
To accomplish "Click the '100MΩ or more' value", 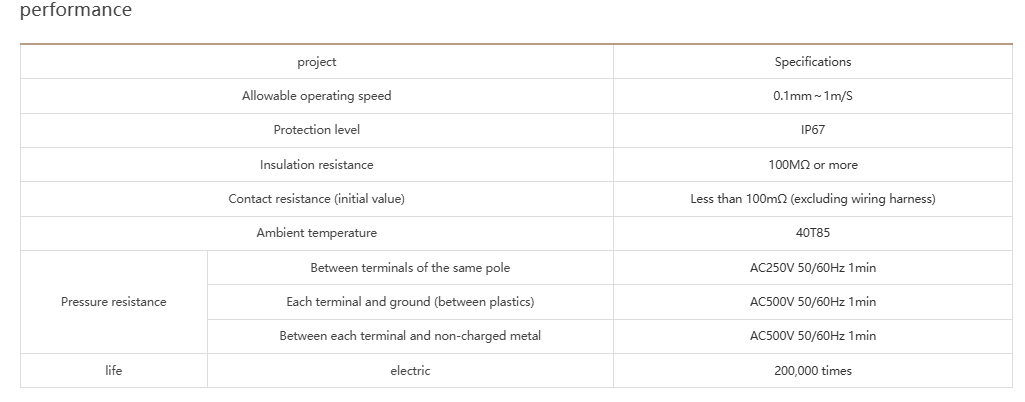I will click(812, 165).
